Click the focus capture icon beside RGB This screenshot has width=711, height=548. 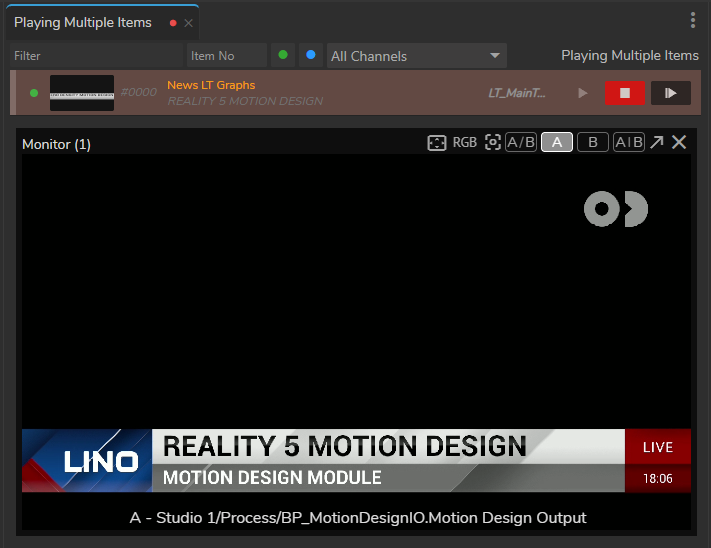coord(492,143)
